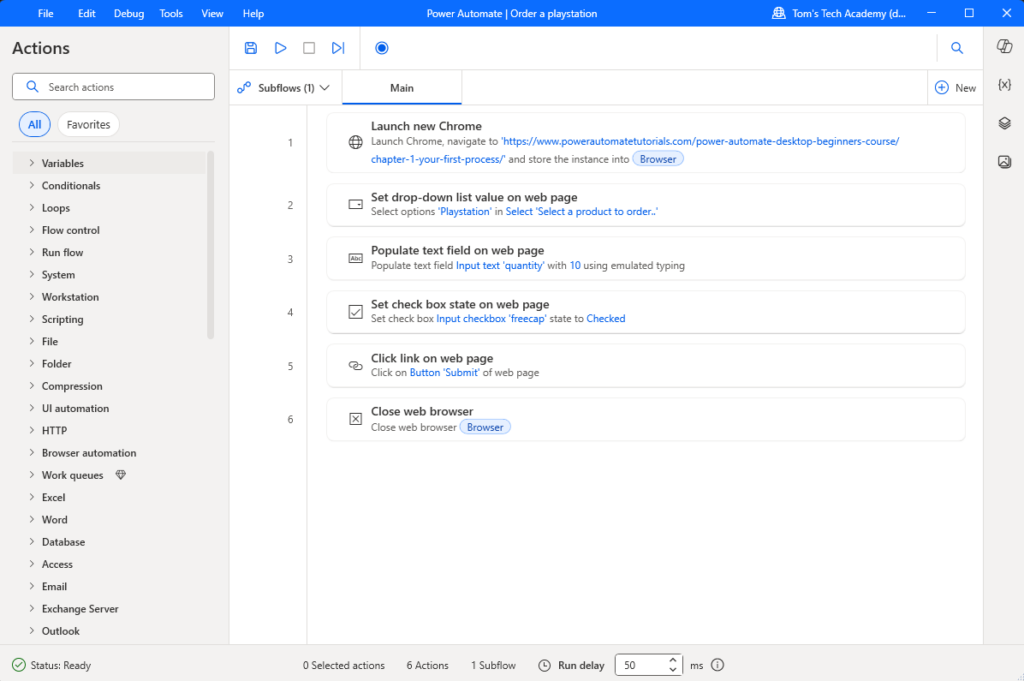The width and height of the screenshot is (1024, 681).
Task: Open the UI elements pane icon
Action: coord(1004,123)
